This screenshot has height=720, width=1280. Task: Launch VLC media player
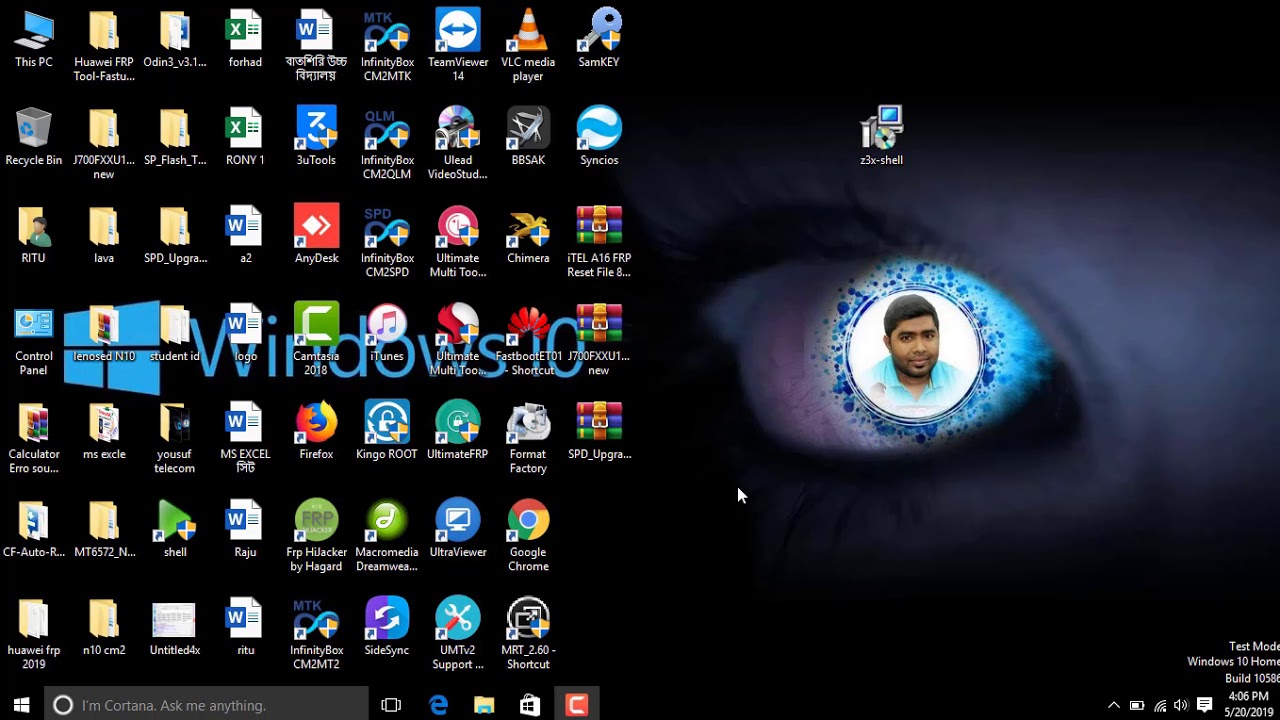[x=528, y=45]
